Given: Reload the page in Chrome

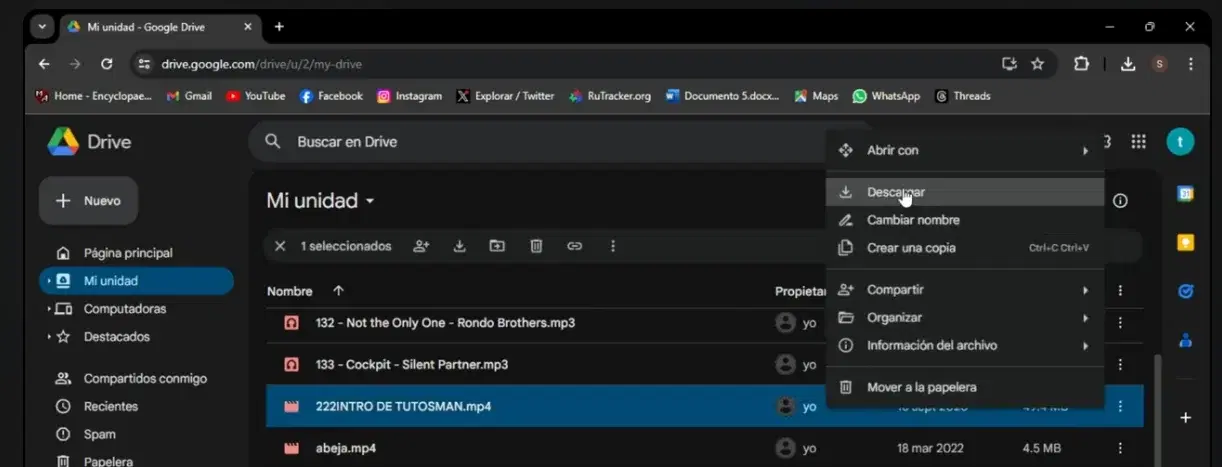Looking at the screenshot, I should [107, 64].
